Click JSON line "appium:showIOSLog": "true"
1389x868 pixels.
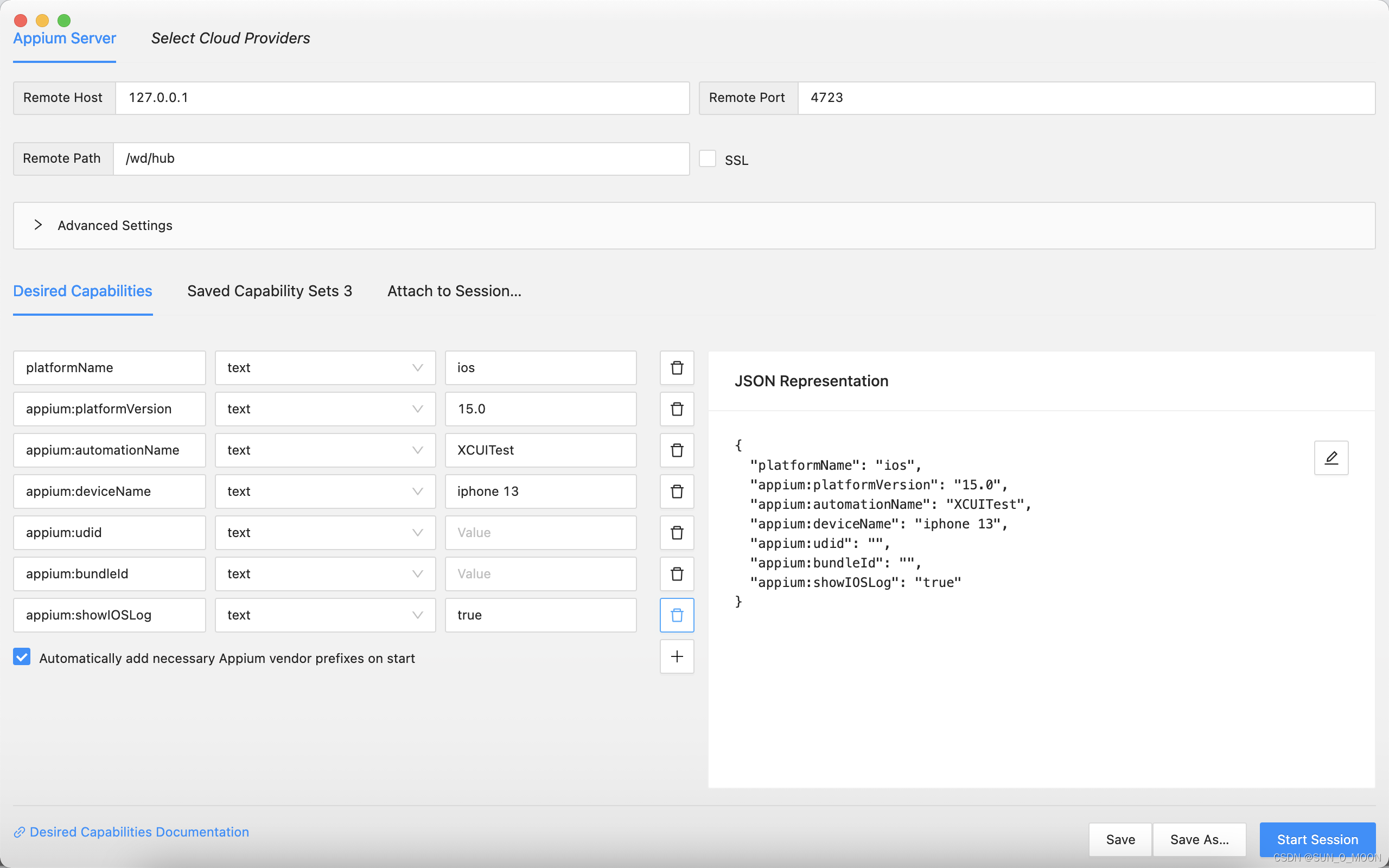(855, 582)
